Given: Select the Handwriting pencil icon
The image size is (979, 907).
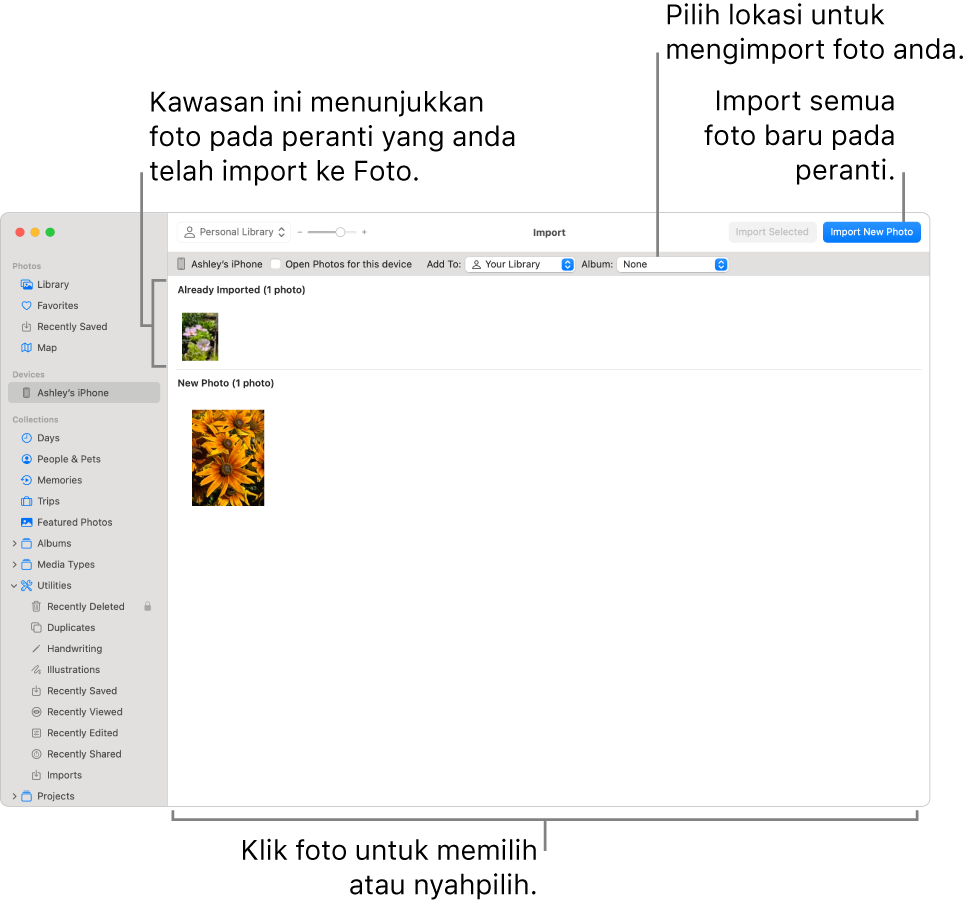Looking at the screenshot, I should click(x=36, y=649).
